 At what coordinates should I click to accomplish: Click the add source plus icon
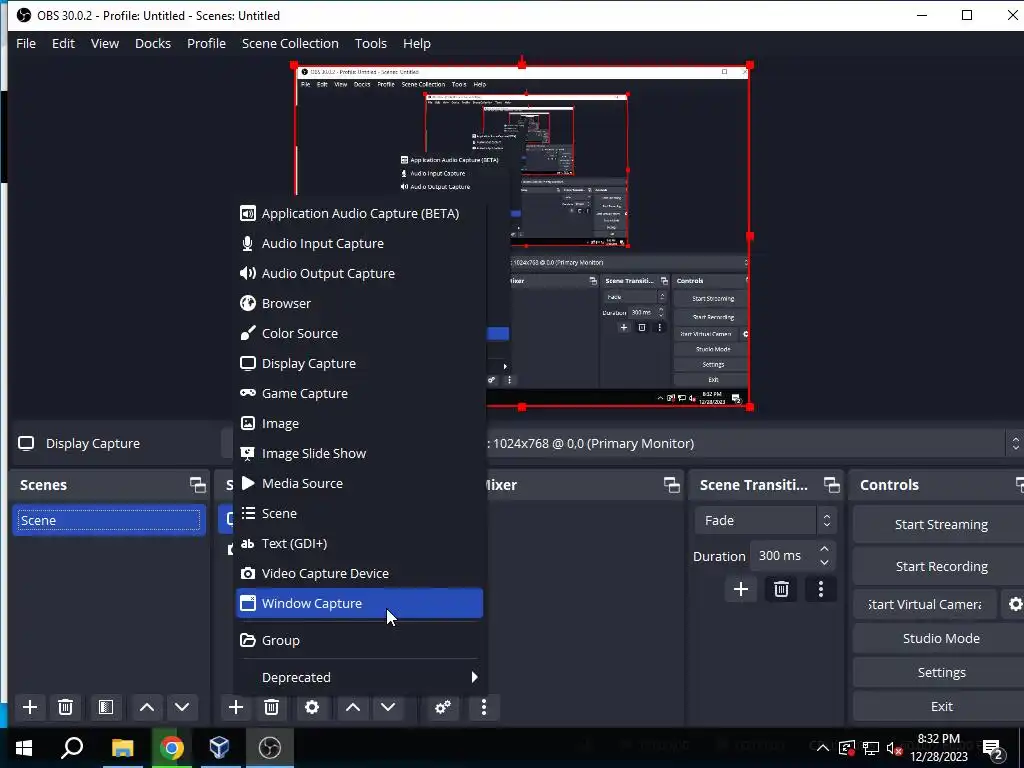click(236, 707)
